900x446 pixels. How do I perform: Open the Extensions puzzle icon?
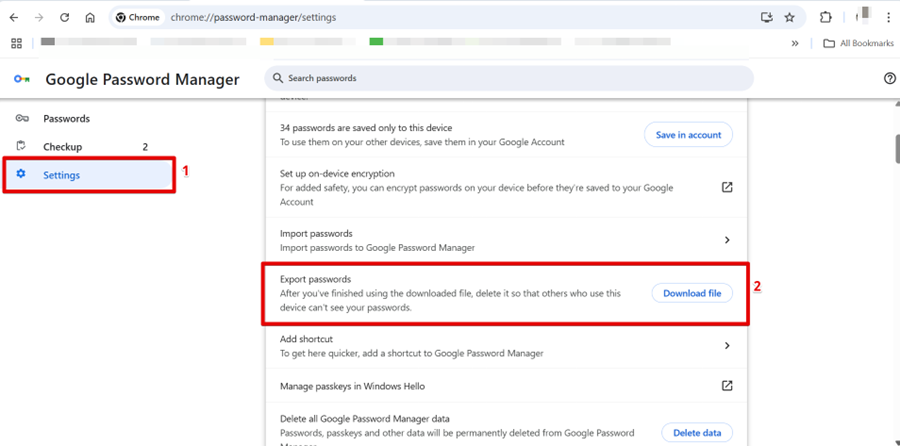(826, 17)
